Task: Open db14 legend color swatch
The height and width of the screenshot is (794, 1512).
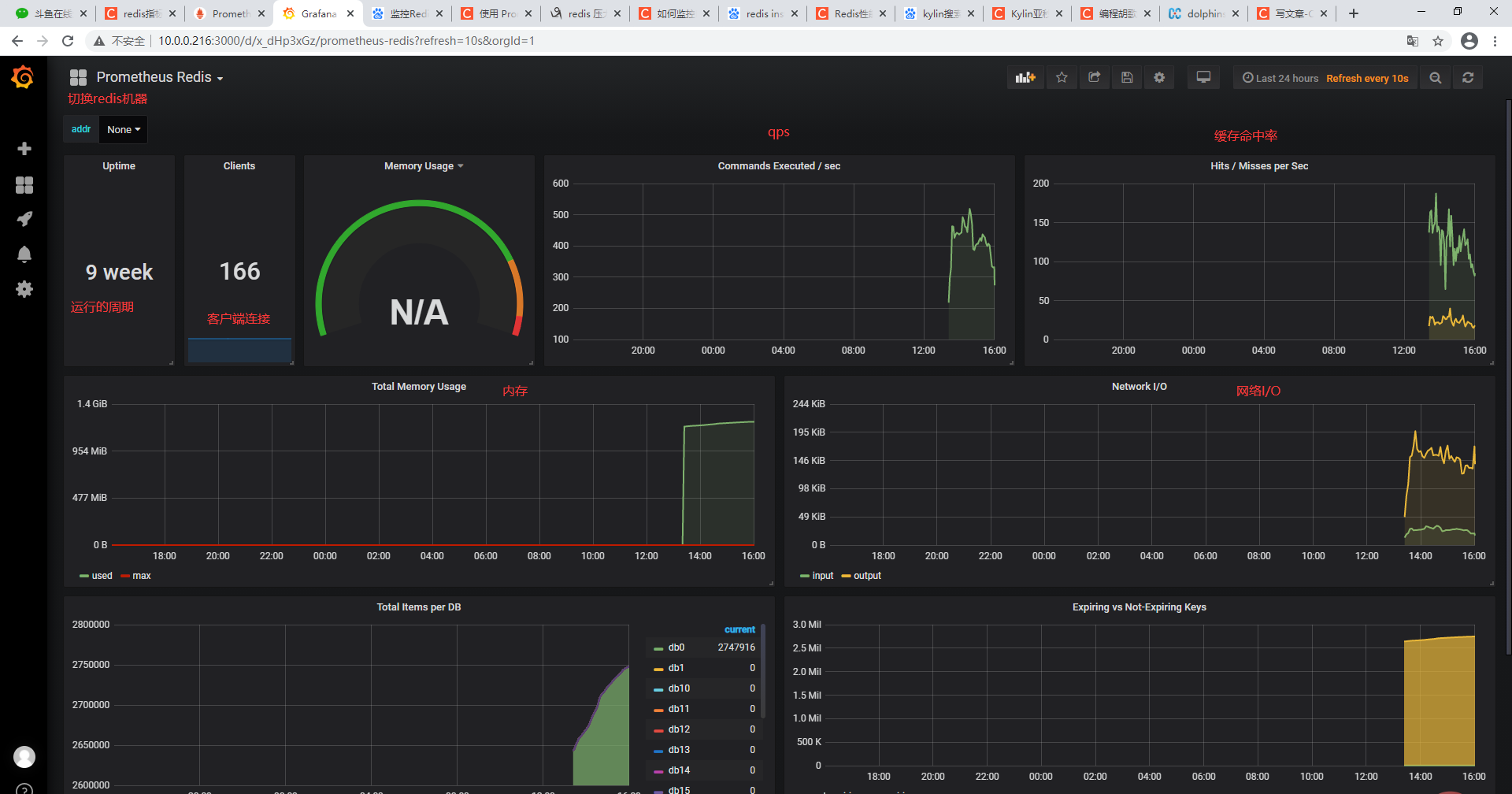Action: [658, 771]
